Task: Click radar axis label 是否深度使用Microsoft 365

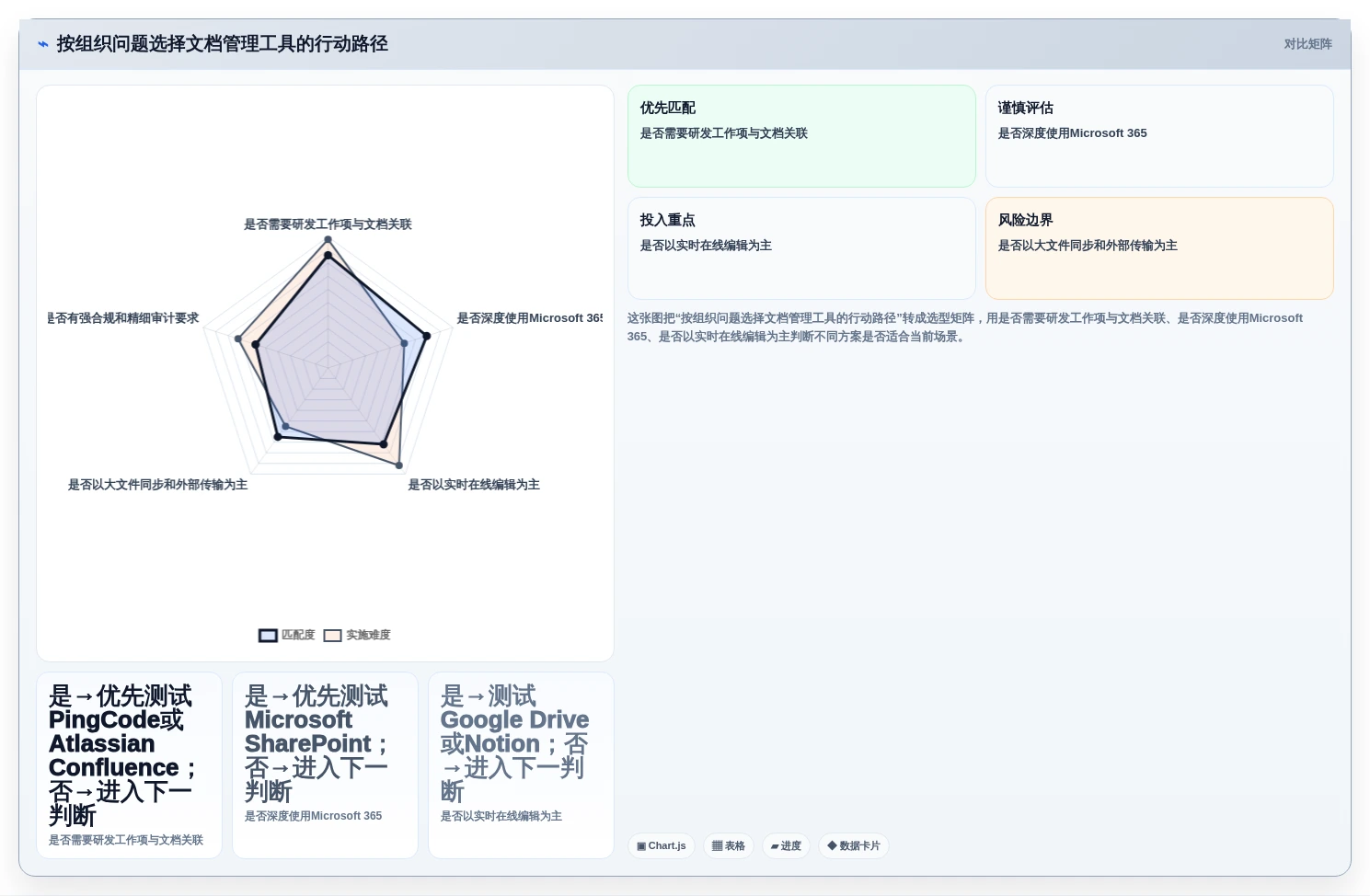Action: [530, 318]
